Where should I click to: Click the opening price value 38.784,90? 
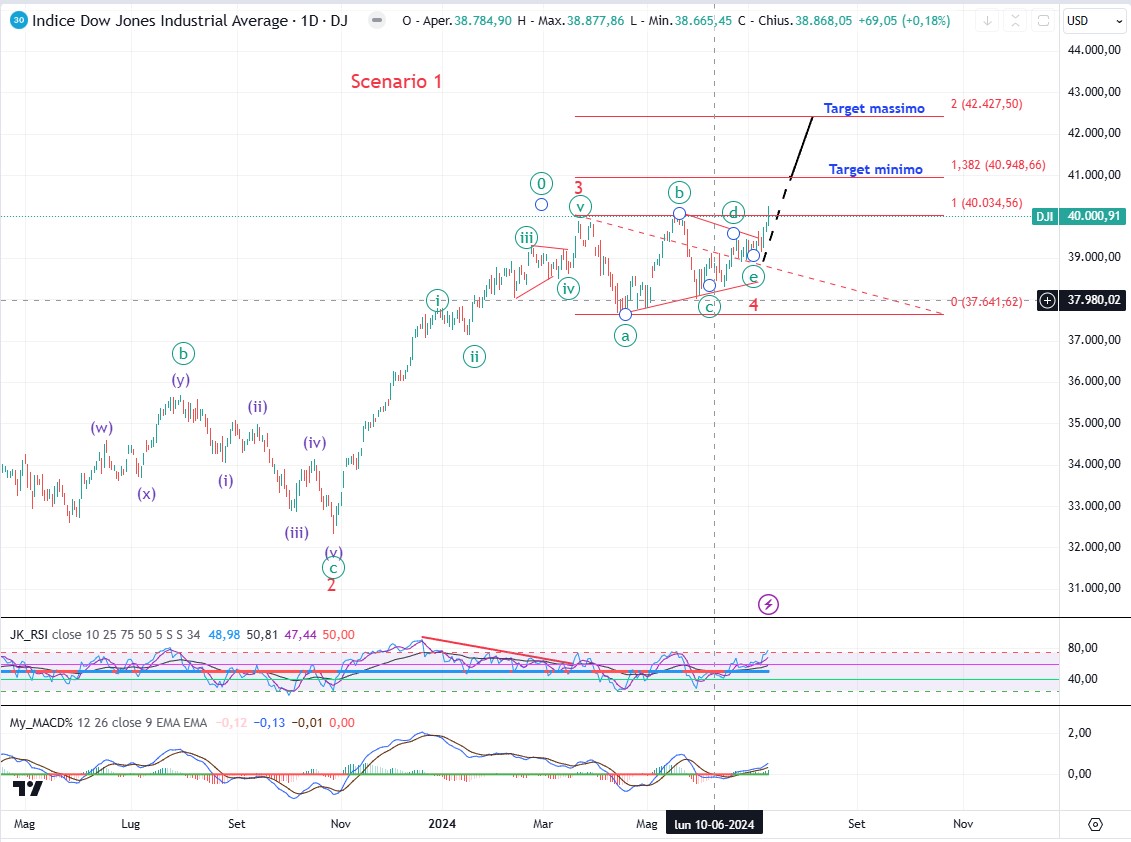tap(483, 21)
